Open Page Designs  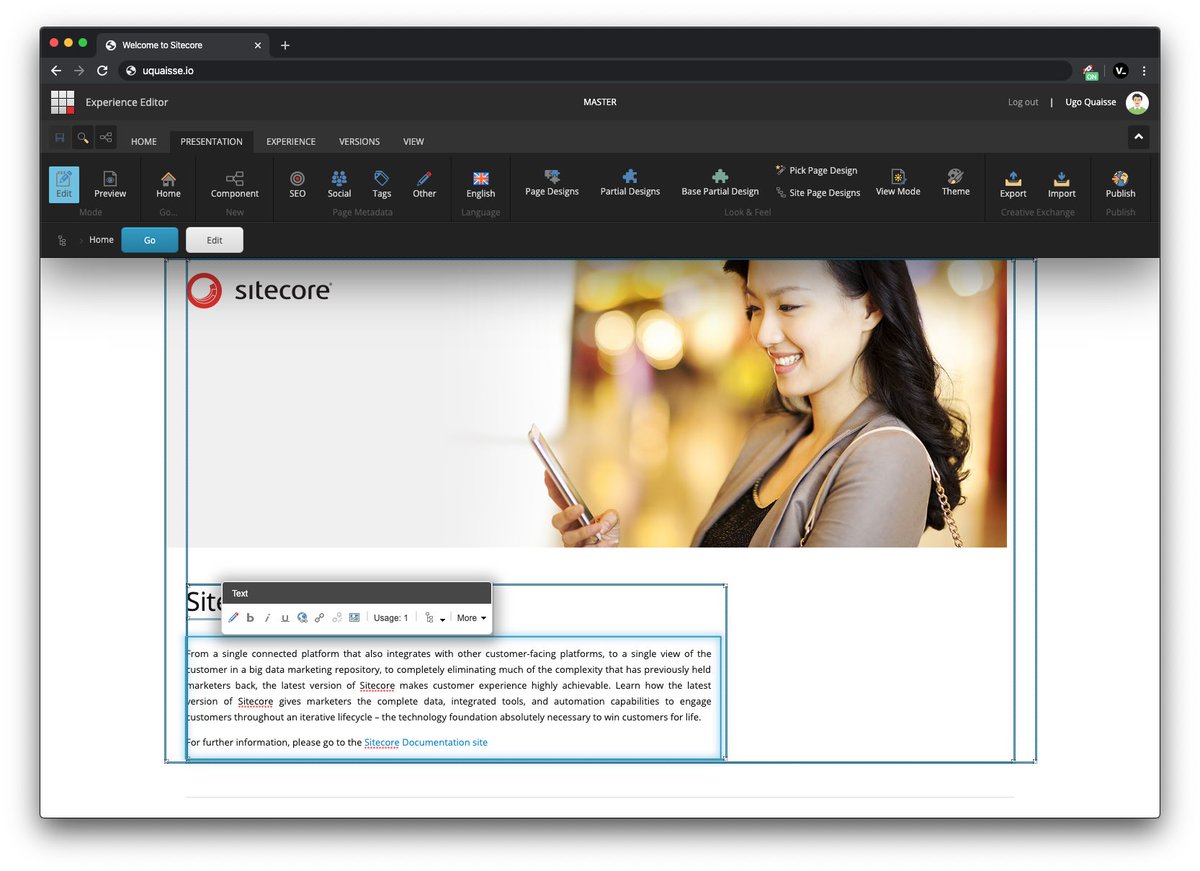[552, 183]
